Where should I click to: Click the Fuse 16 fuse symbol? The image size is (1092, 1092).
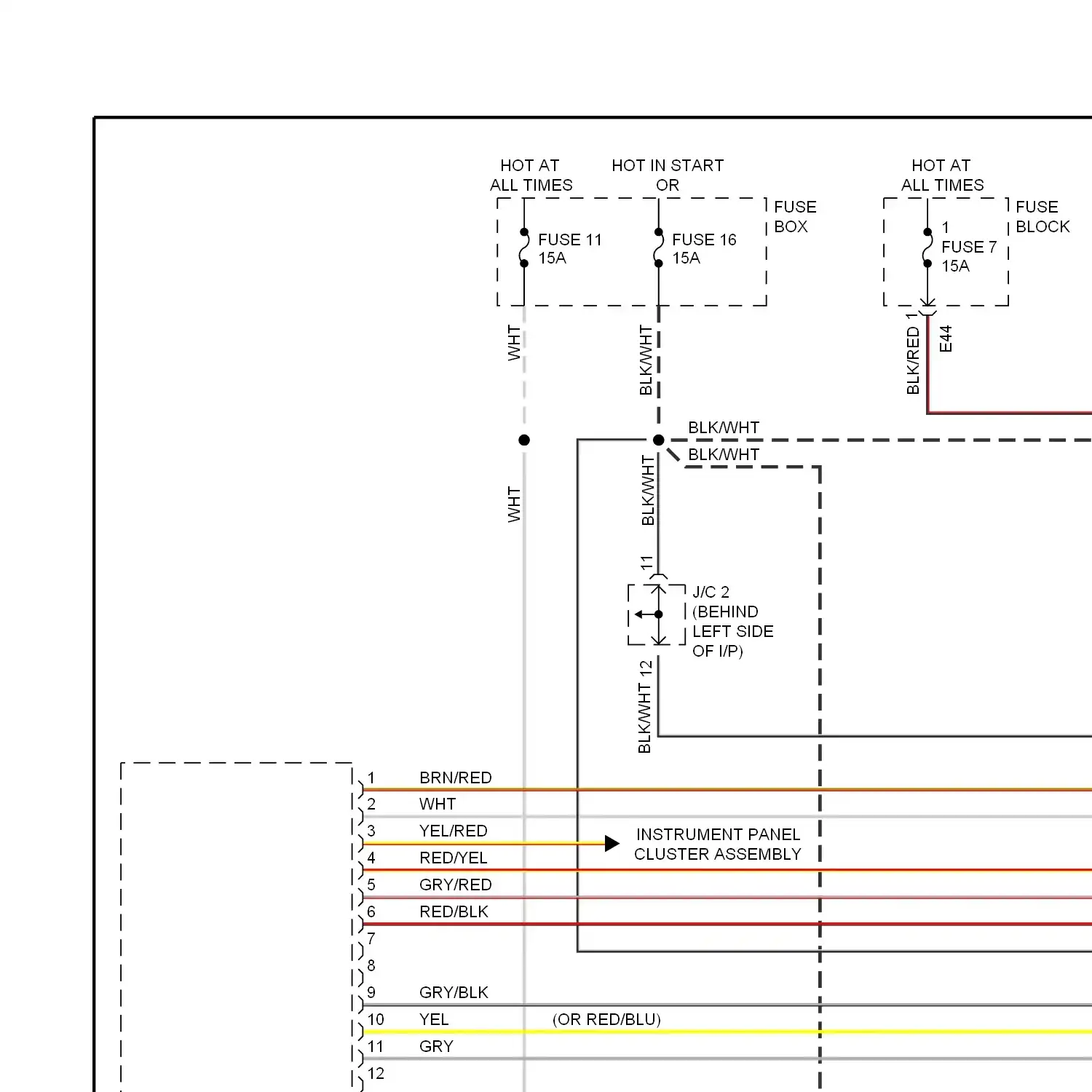tap(659, 248)
